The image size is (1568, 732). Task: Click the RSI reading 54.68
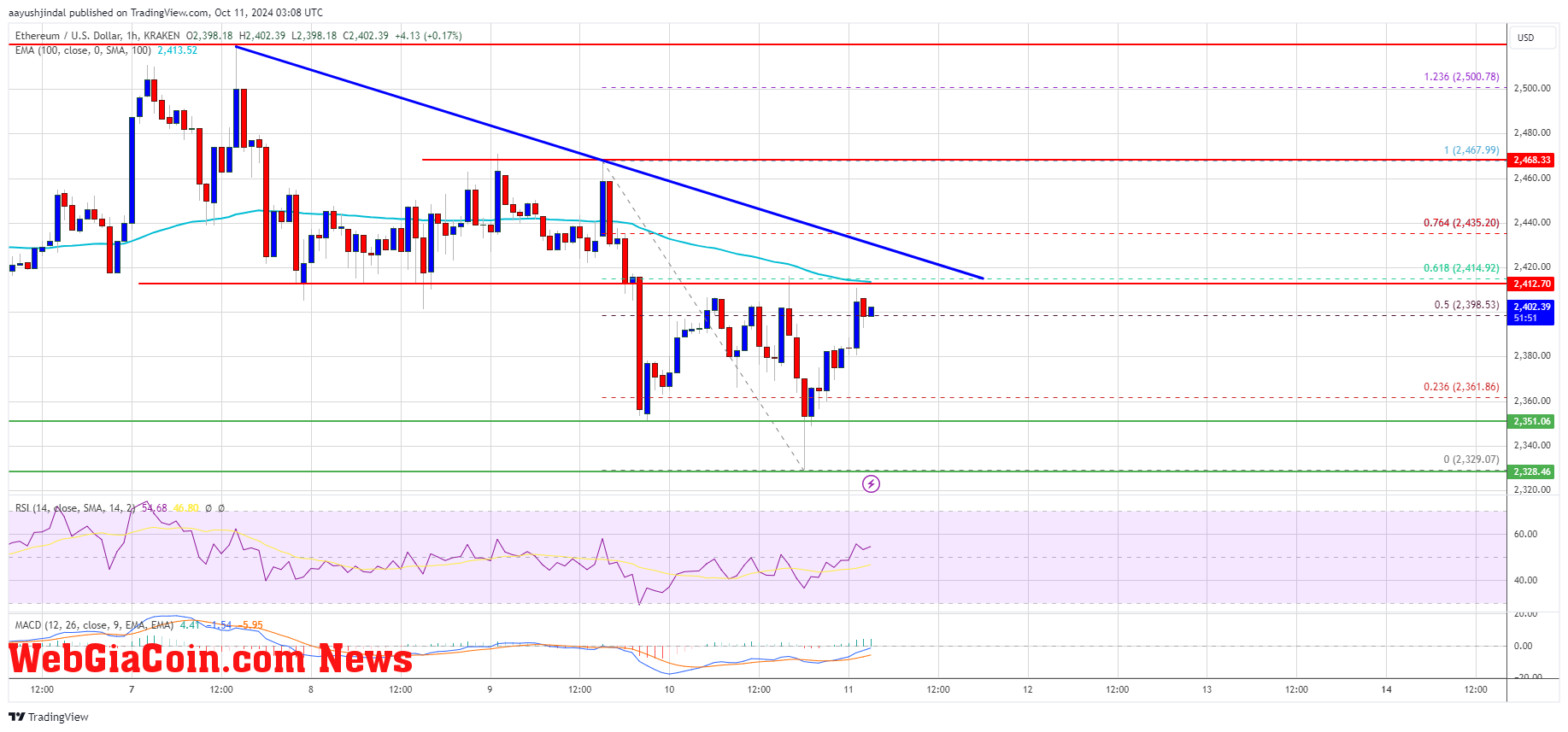(155, 508)
